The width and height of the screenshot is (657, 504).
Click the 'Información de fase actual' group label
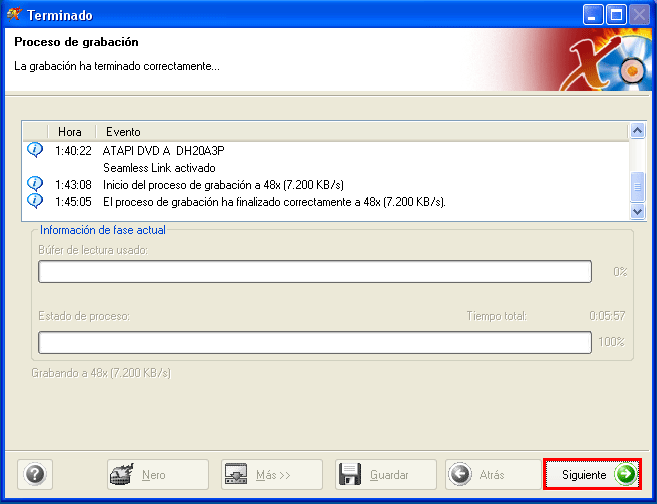coord(103,230)
